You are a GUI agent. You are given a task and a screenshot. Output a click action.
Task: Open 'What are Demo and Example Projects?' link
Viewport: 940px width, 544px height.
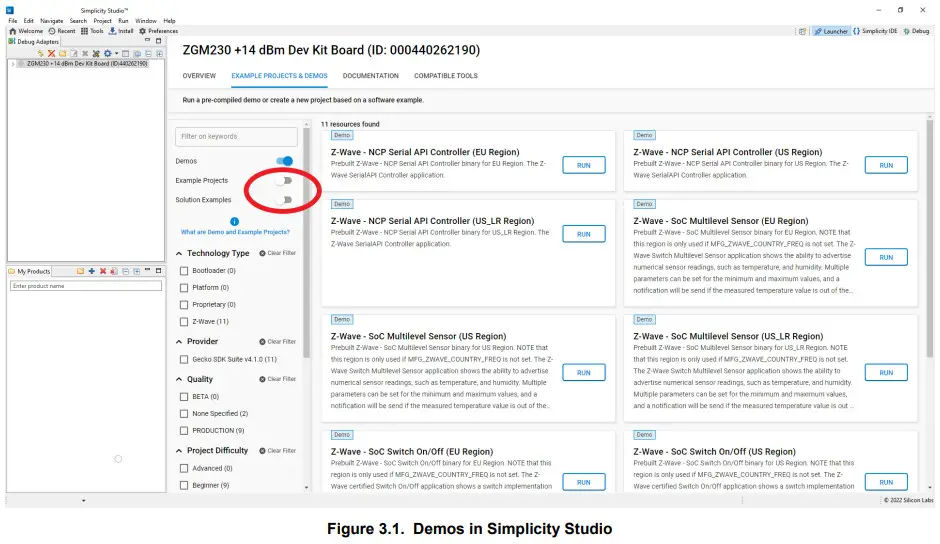235,232
